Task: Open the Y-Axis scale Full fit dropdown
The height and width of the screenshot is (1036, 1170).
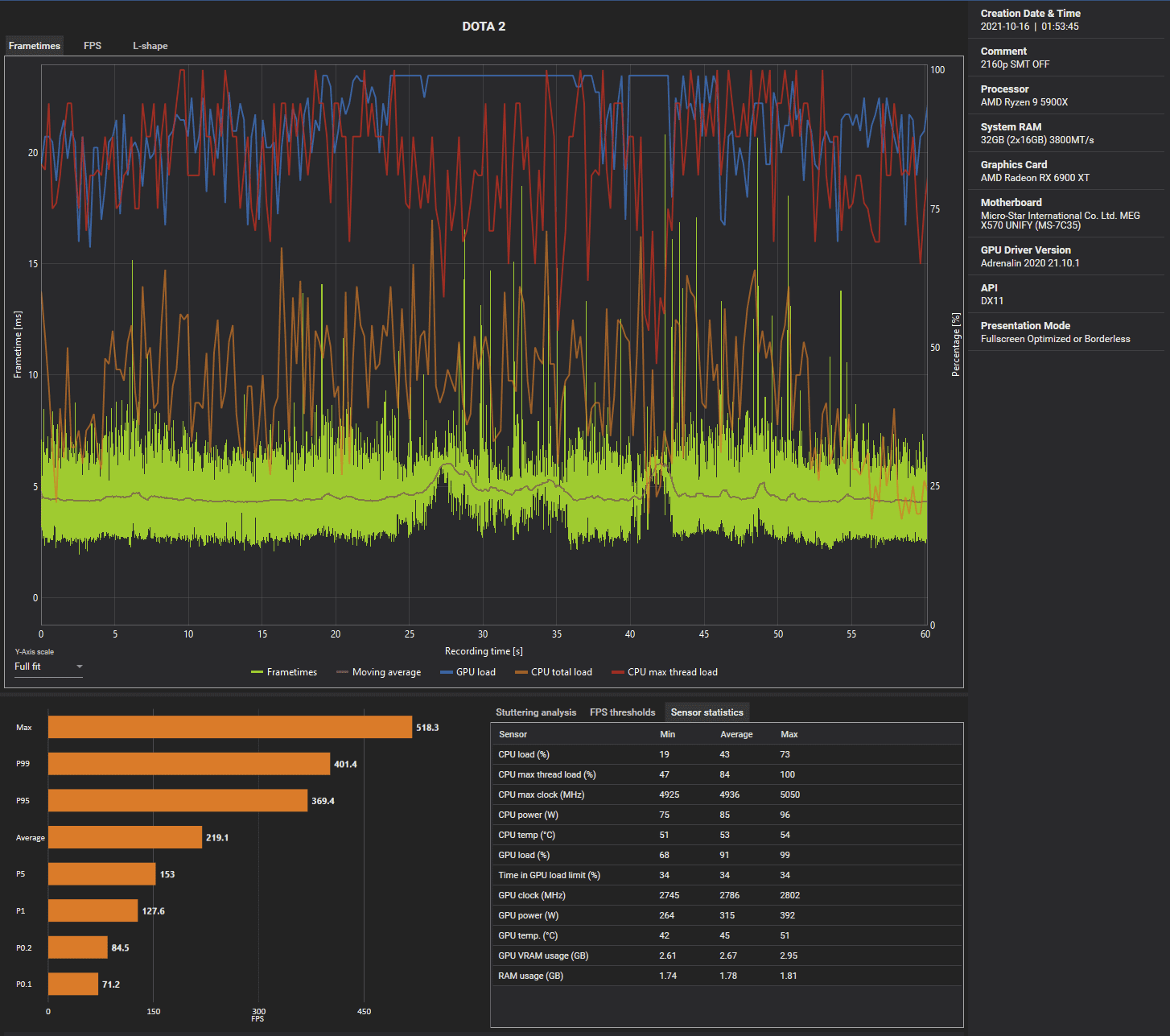Action: (48, 667)
